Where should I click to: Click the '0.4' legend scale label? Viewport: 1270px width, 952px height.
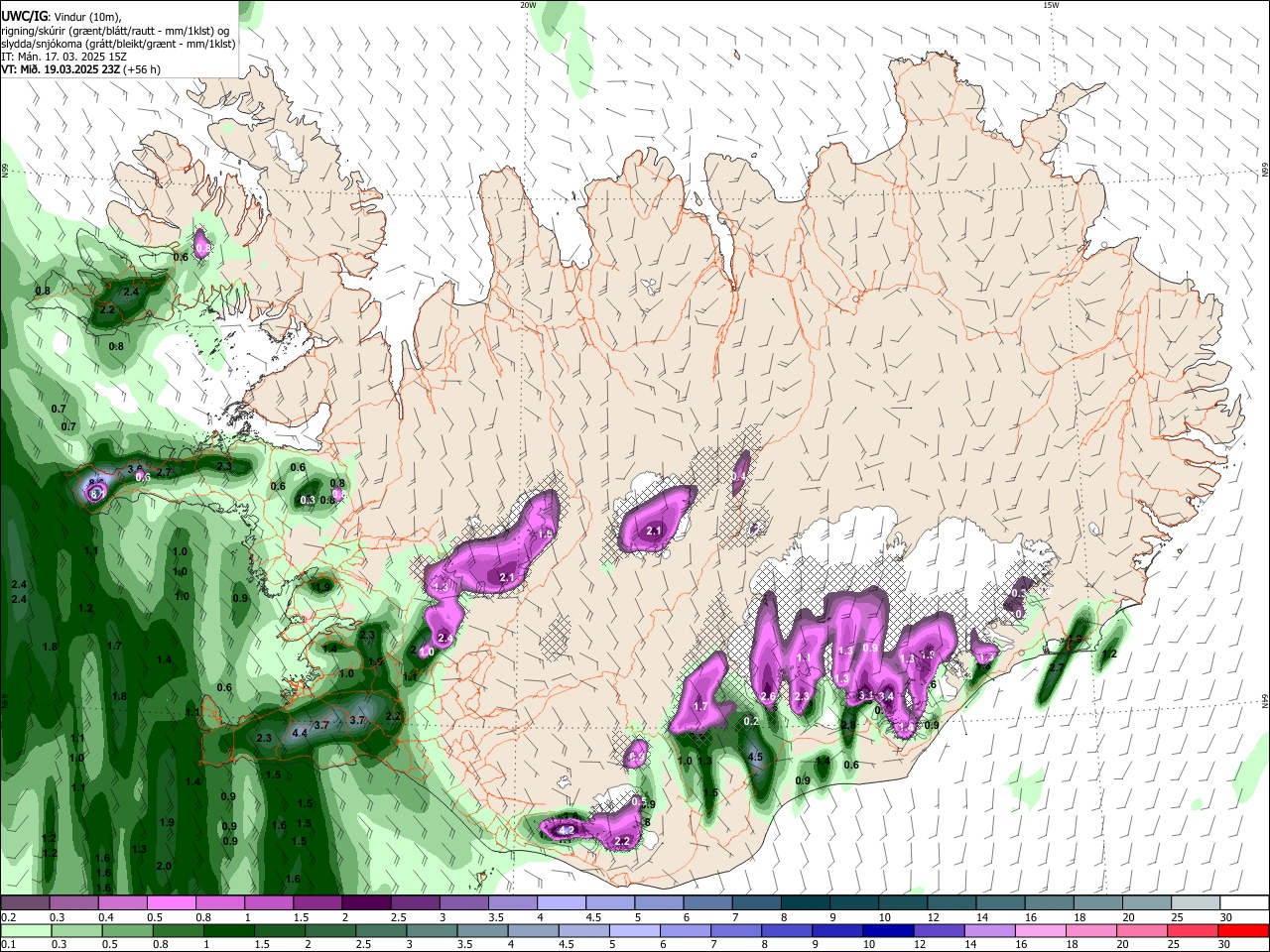click(105, 917)
